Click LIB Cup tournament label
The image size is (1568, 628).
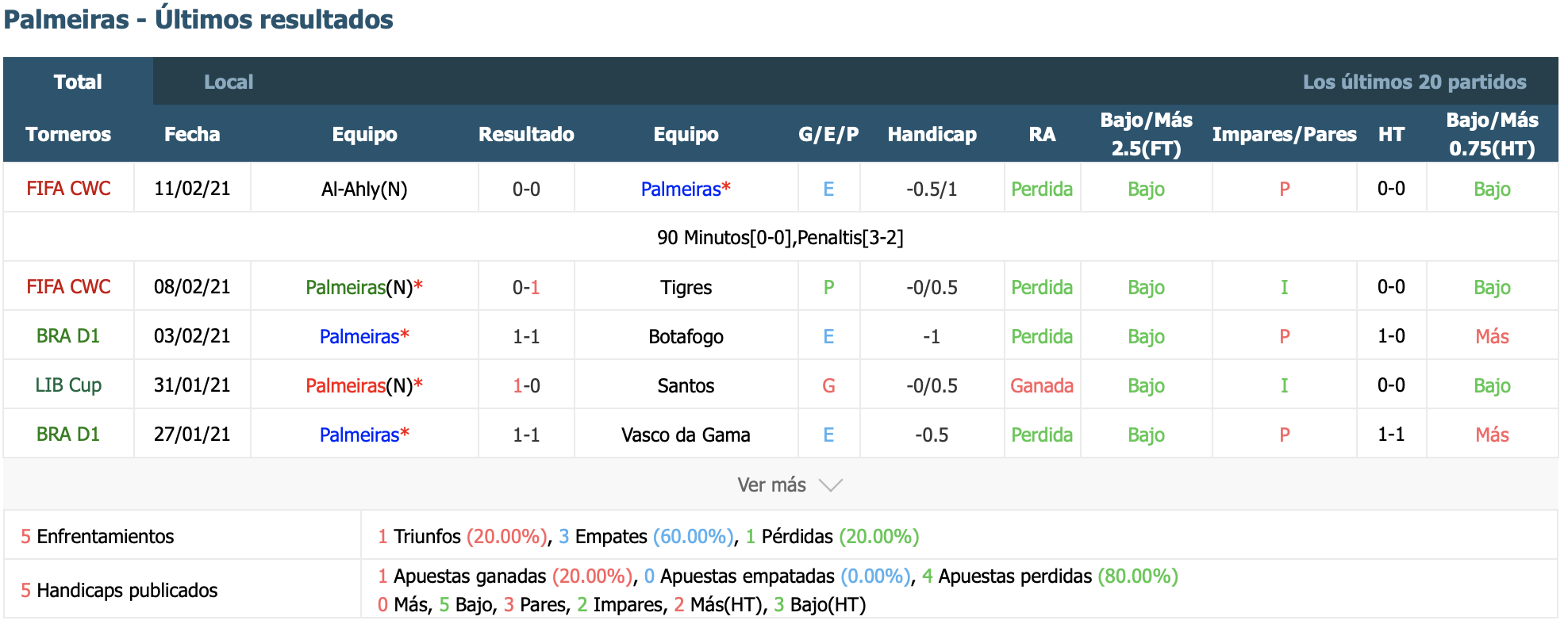tap(68, 385)
